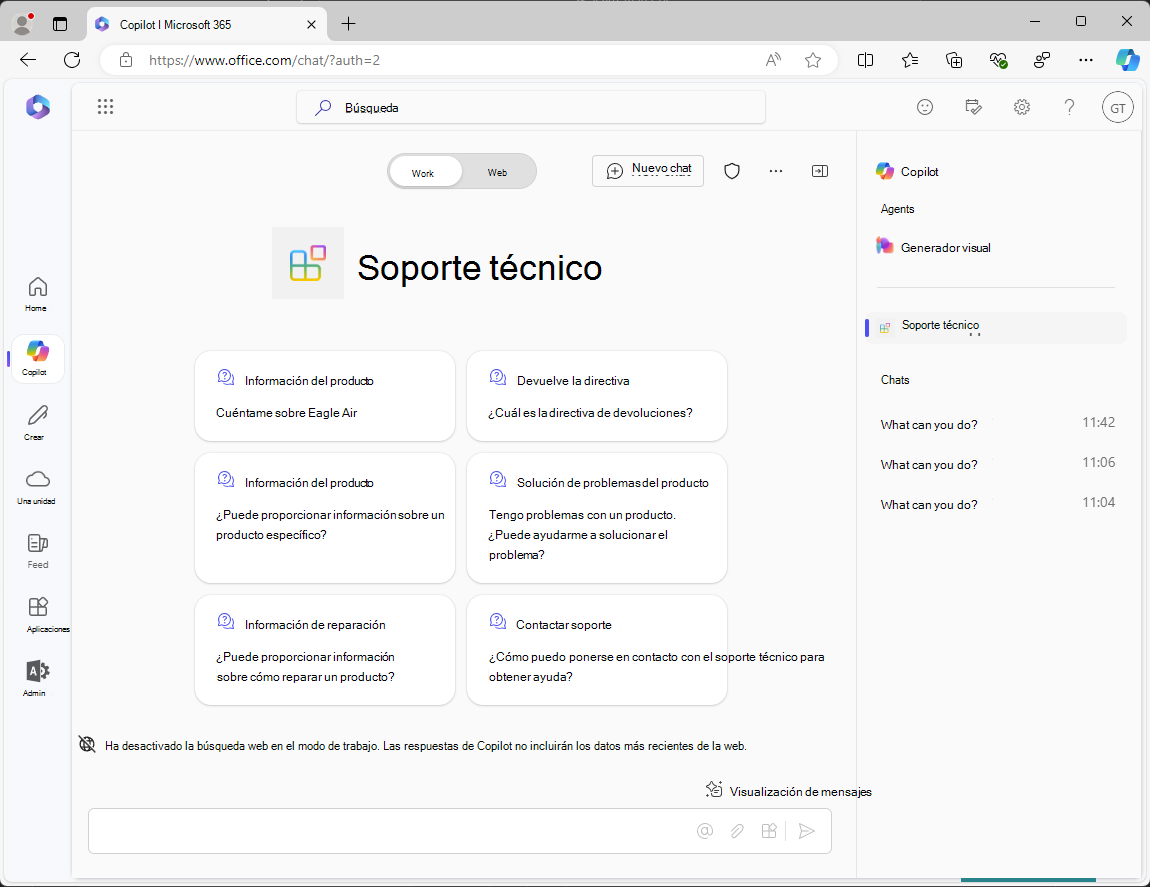Add page to favorites star
The height and width of the screenshot is (887, 1150).
pyautogui.click(x=813, y=60)
